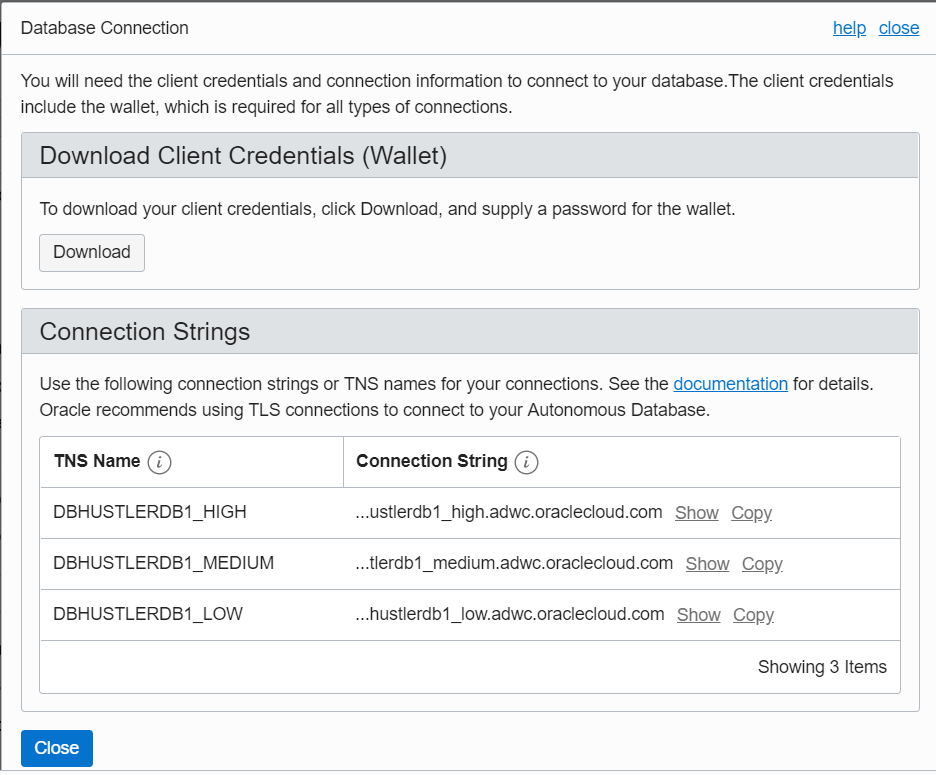
Task: Show the DBHUSTLERDB1_MEDIUM connection string
Action: (707, 564)
